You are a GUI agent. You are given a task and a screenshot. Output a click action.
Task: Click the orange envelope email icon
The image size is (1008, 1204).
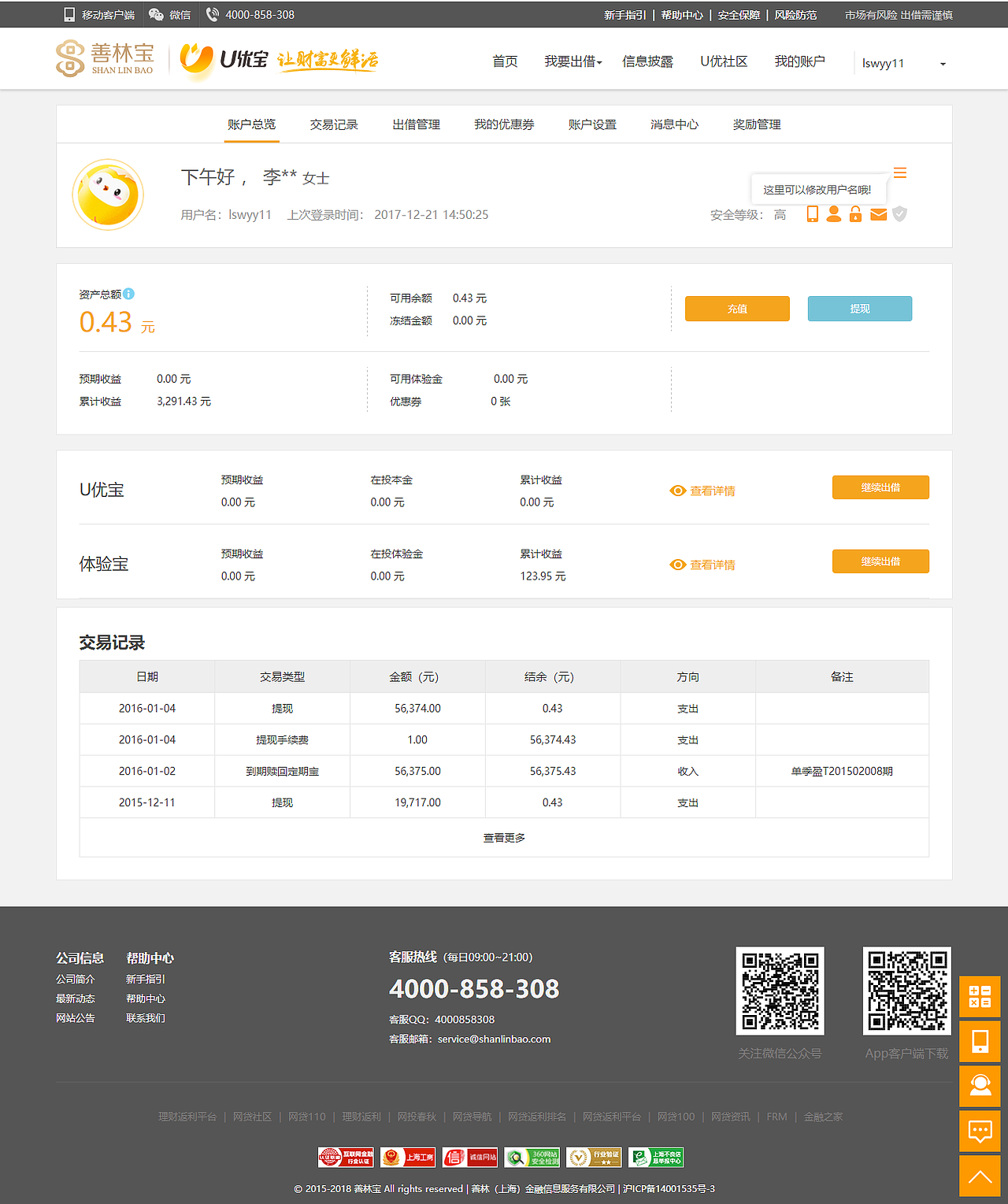(878, 214)
